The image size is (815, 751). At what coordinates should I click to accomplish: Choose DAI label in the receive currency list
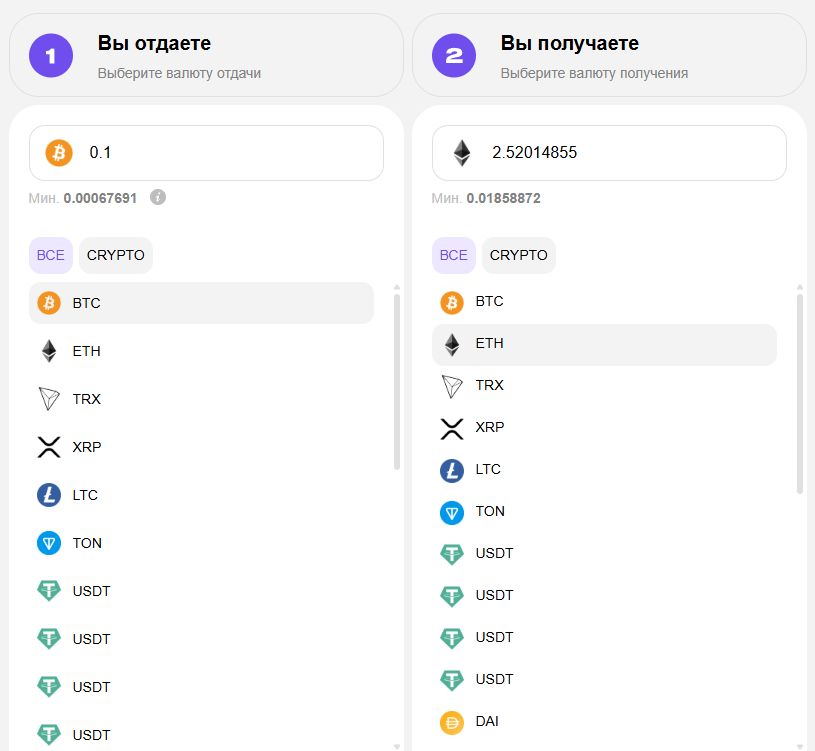coord(487,721)
